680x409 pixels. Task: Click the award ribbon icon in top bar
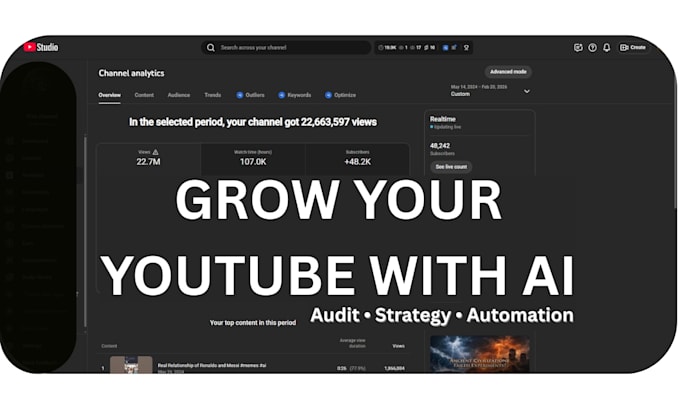tap(466, 47)
